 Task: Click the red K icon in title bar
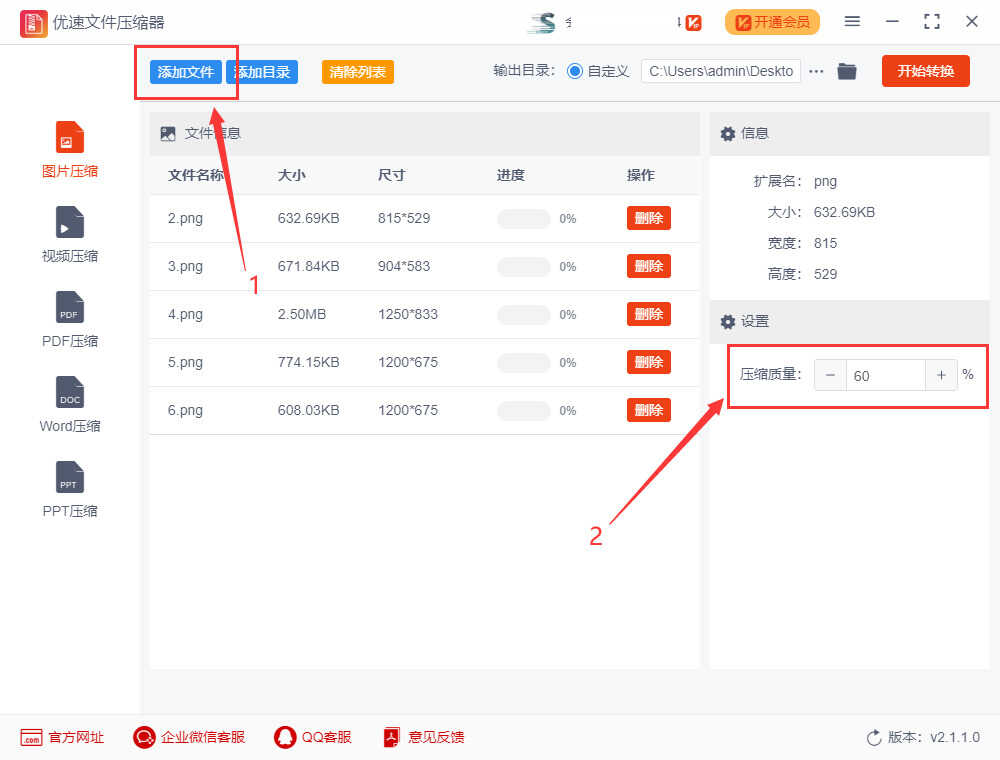(693, 23)
